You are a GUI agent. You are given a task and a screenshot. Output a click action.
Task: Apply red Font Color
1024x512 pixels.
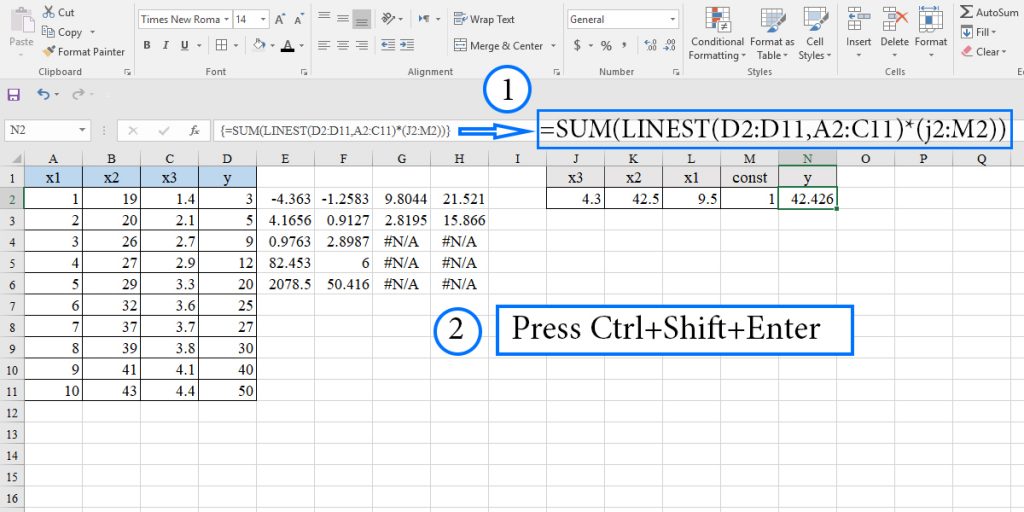pyautogui.click(x=287, y=45)
